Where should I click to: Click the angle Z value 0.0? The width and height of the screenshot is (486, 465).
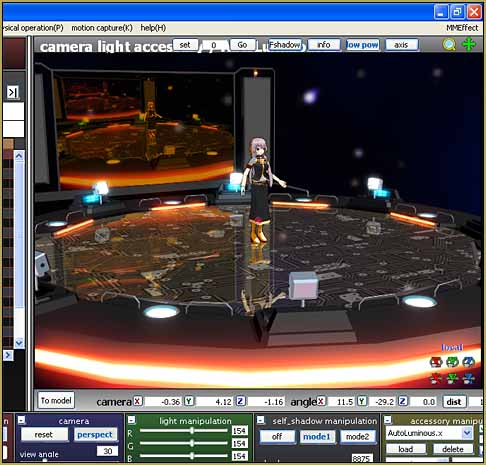coord(423,402)
